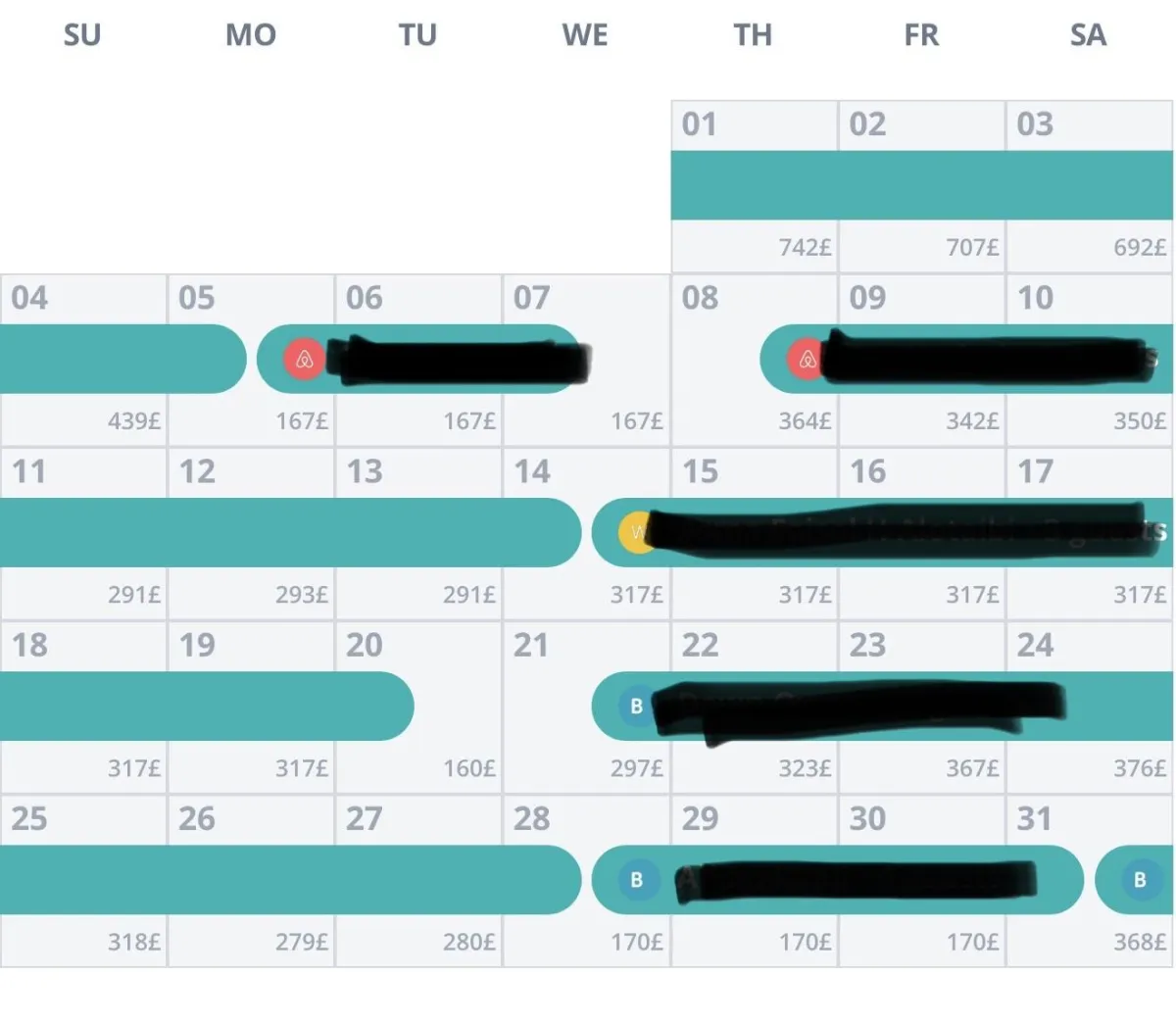Select the booking bar across days 25 to 28
1176x1025 pixels.
(x=290, y=880)
